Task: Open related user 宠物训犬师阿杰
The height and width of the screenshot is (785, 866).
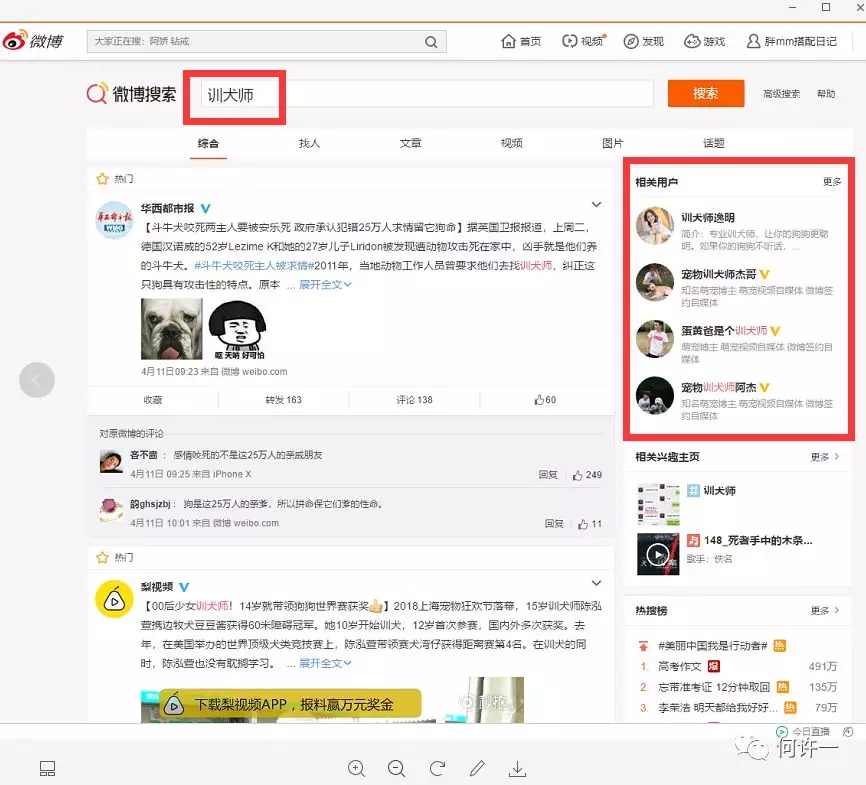Action: [719, 388]
